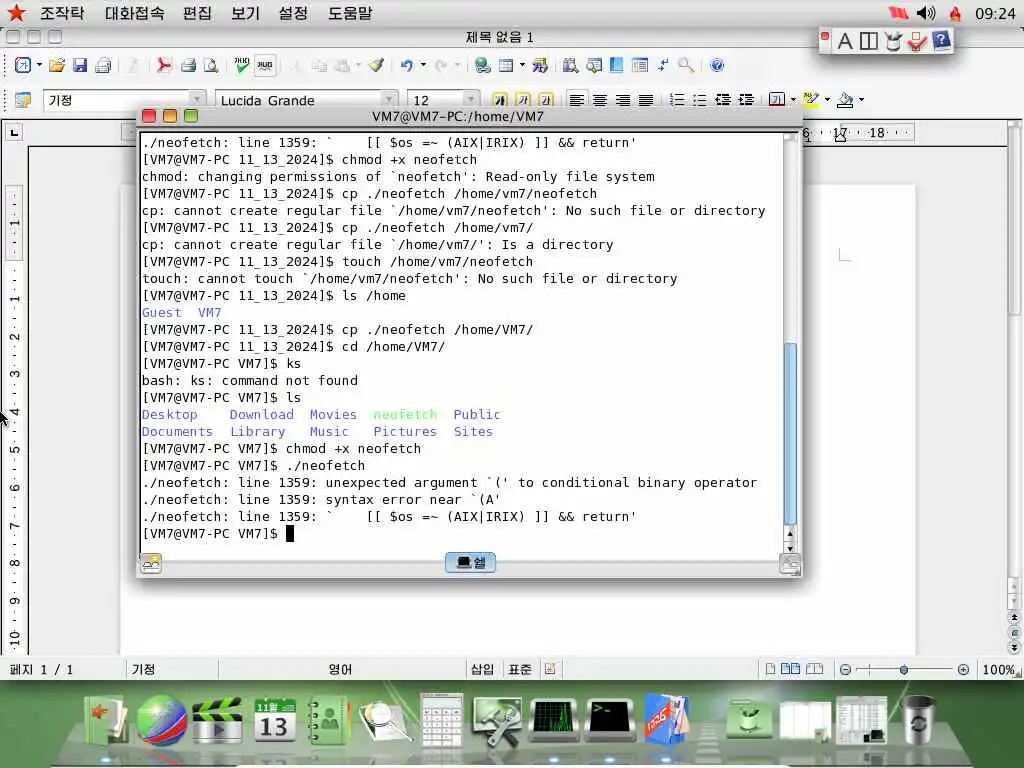This screenshot has height=768, width=1024.
Task: Insert hyperlink using globe icon
Action: 482,65
